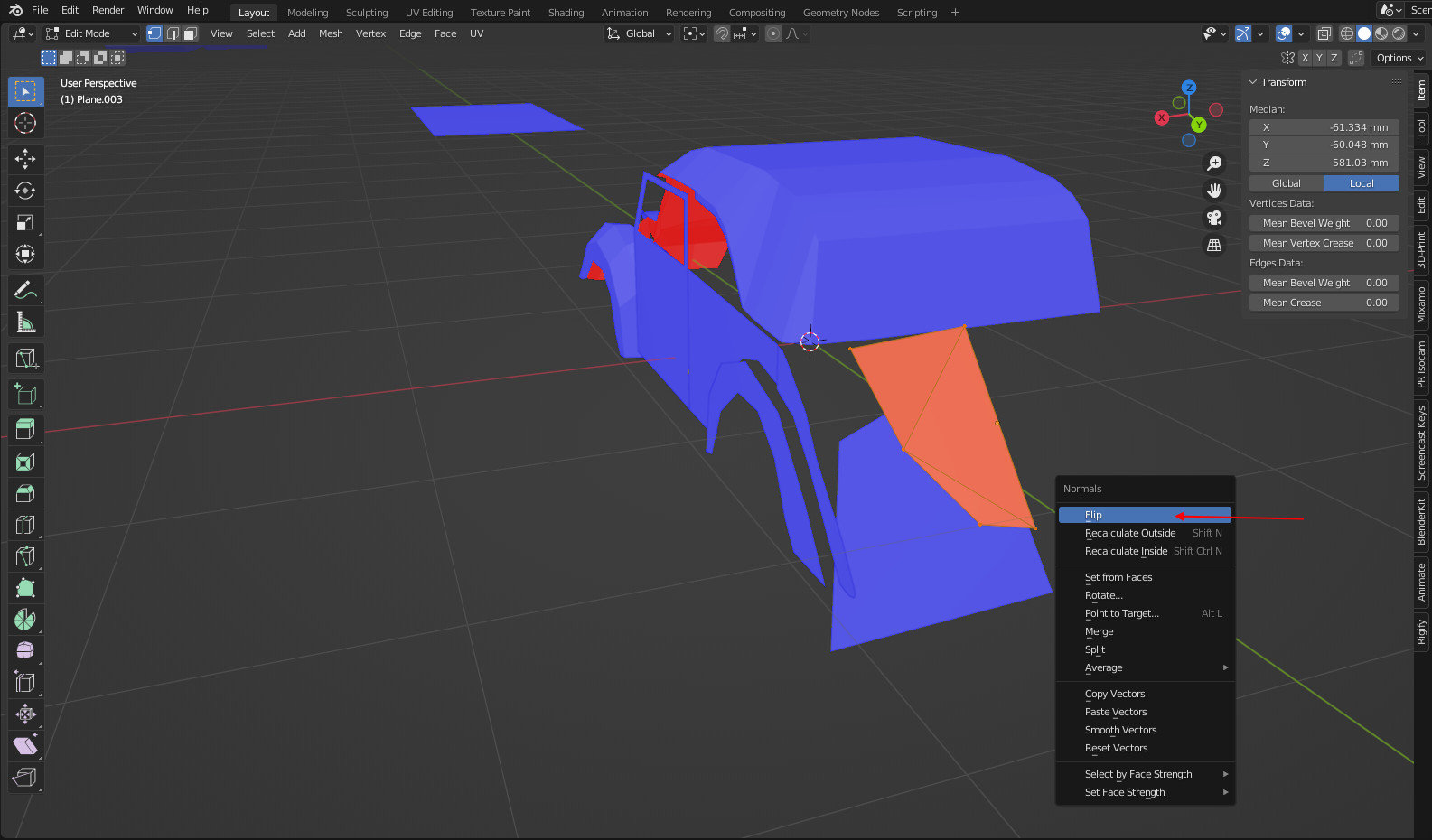Activate the Knife tool
Viewport: 1432px width, 840px height.
coord(25,556)
